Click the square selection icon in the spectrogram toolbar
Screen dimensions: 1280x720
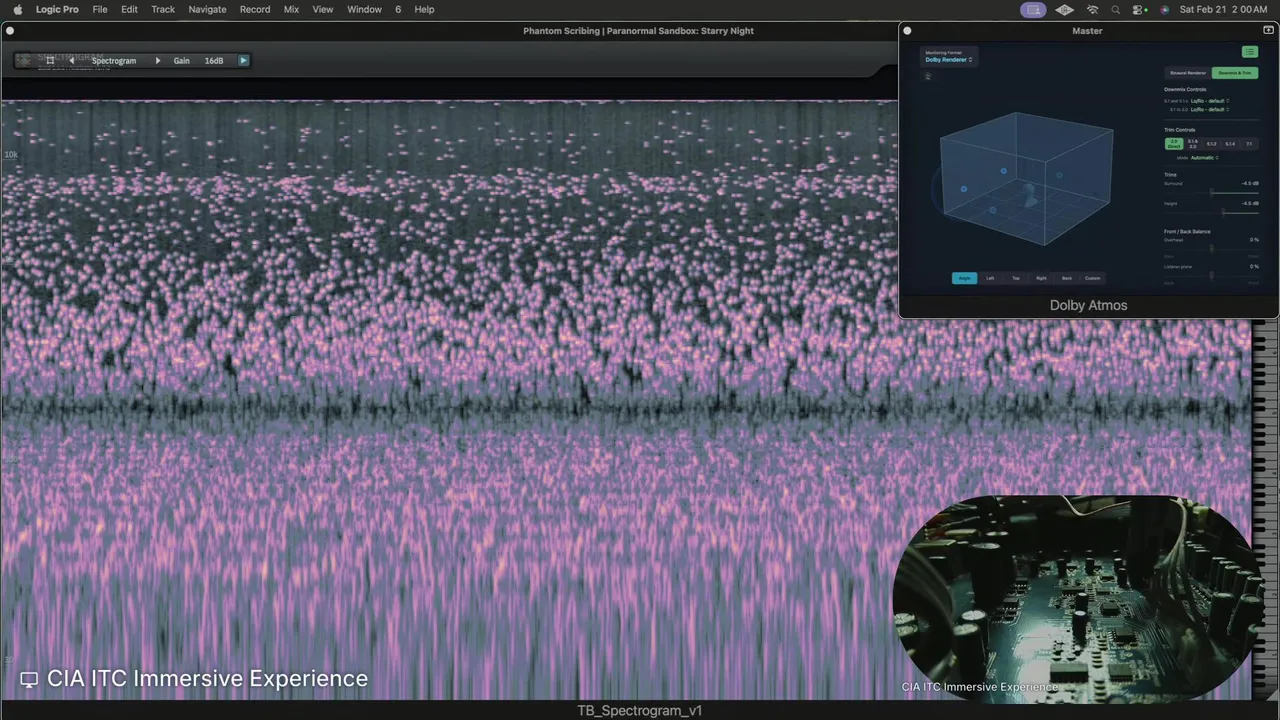point(50,60)
